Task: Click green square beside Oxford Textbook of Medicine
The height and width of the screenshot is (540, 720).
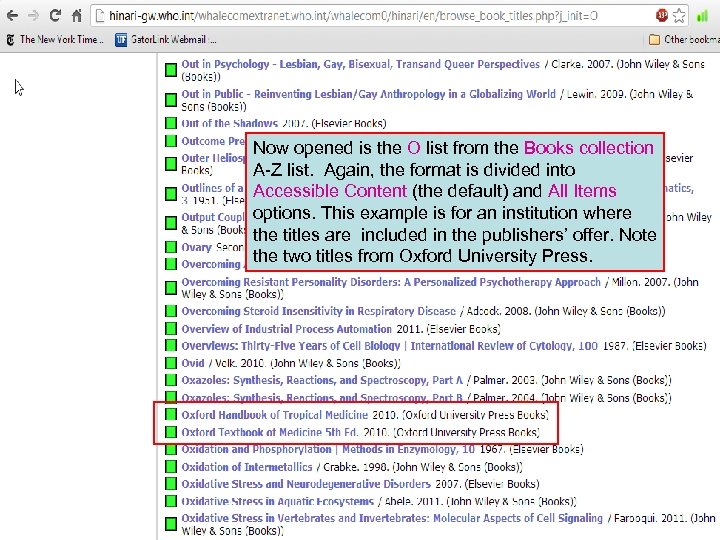Action: click(171, 432)
